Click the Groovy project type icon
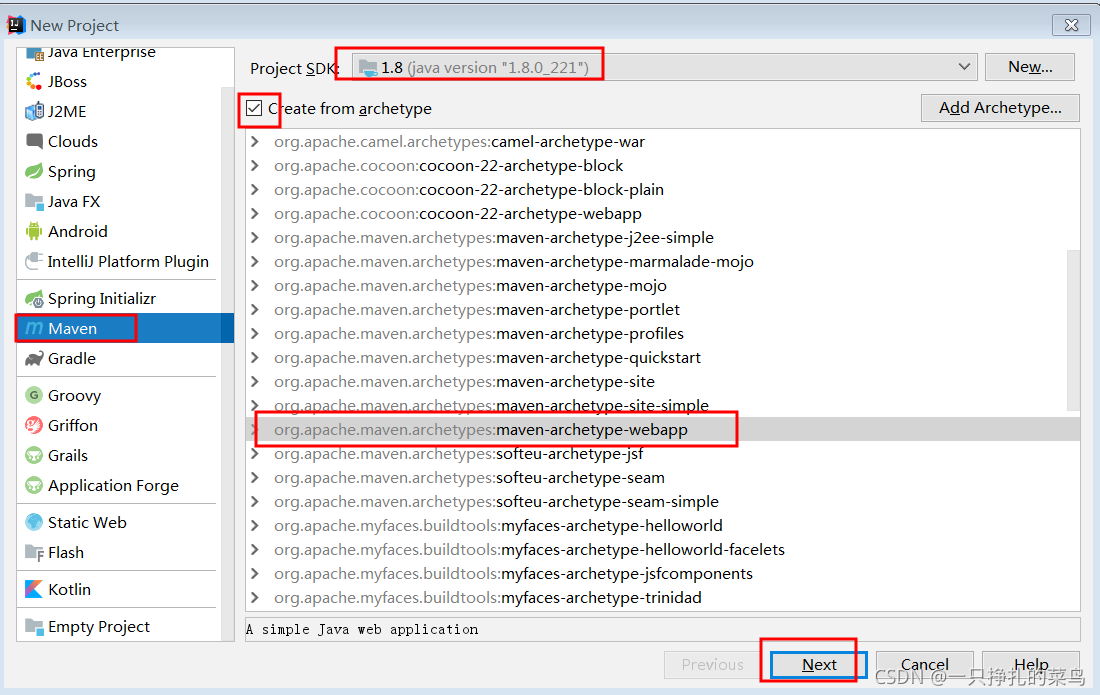This screenshot has height=695, width=1100. 35,395
